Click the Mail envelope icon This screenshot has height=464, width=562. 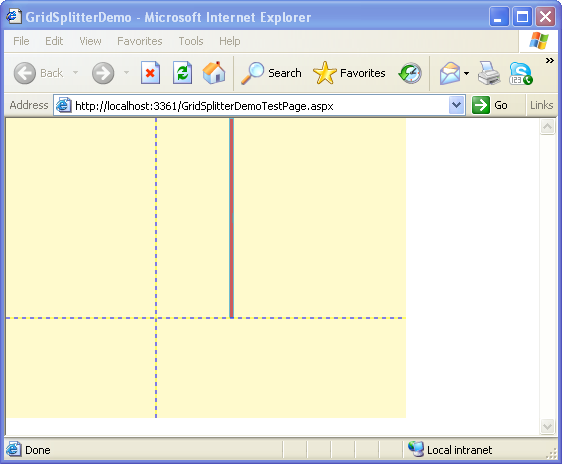[450, 73]
